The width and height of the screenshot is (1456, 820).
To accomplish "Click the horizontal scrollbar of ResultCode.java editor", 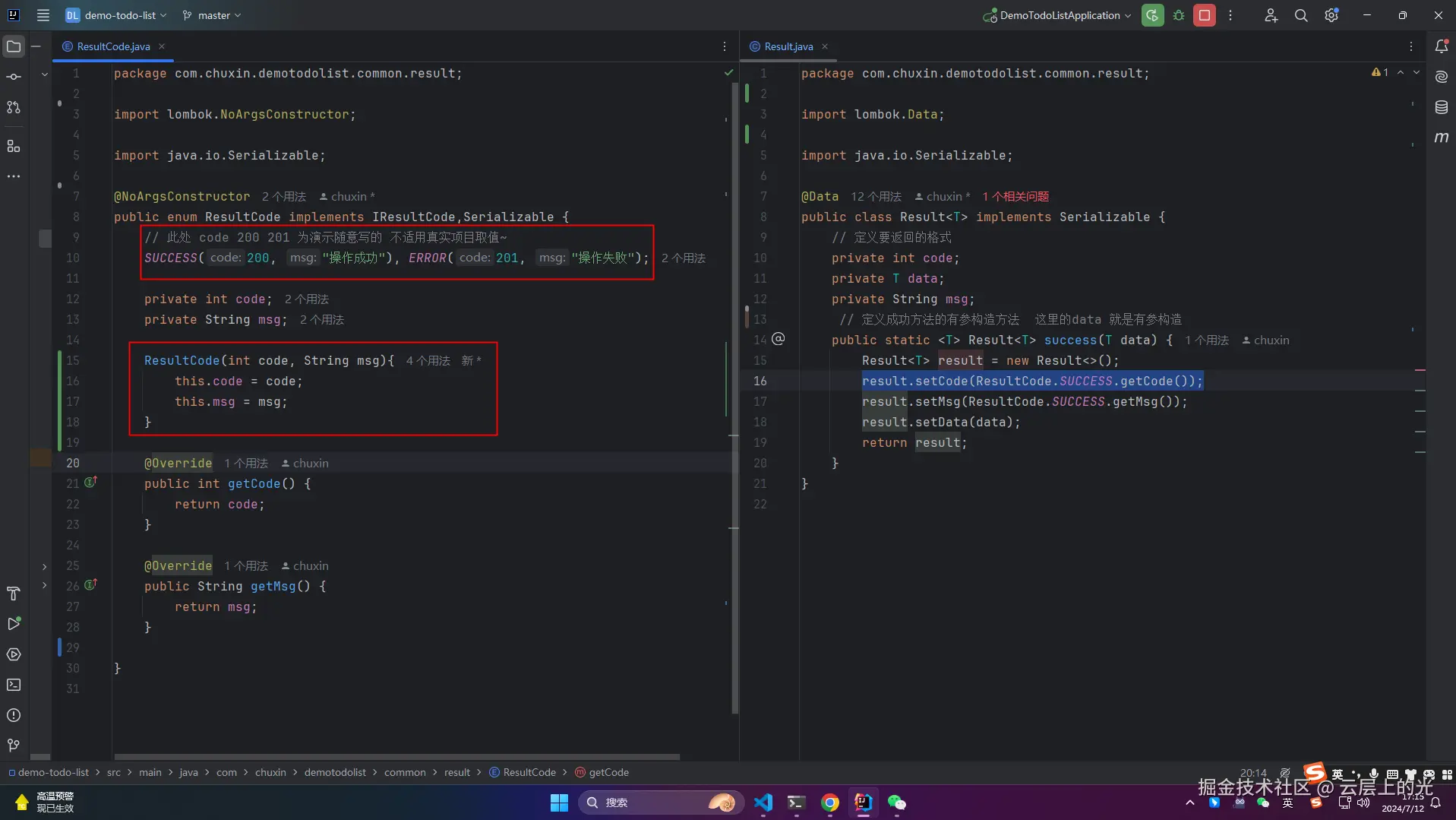I will pyautogui.click(x=397, y=757).
